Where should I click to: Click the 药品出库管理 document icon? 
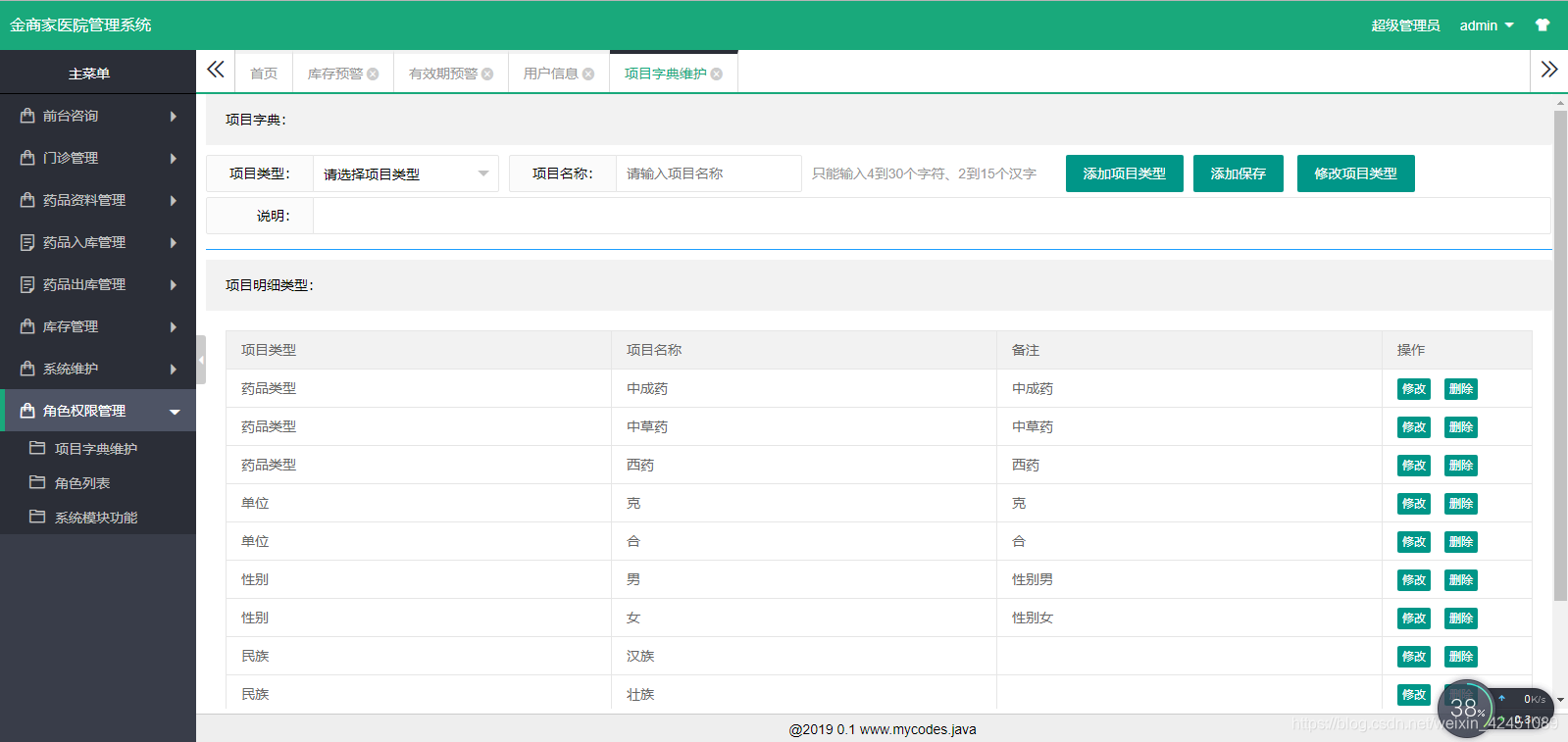(27, 284)
